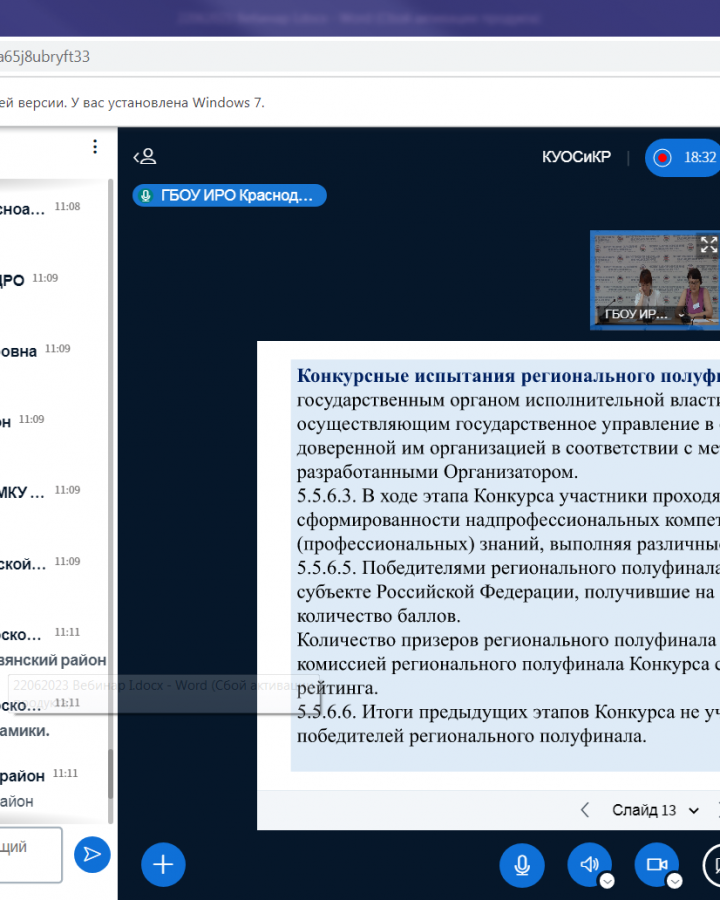Viewport: 720px width, 900px height.
Task: Open chat options three-dot menu
Action: 95,147
